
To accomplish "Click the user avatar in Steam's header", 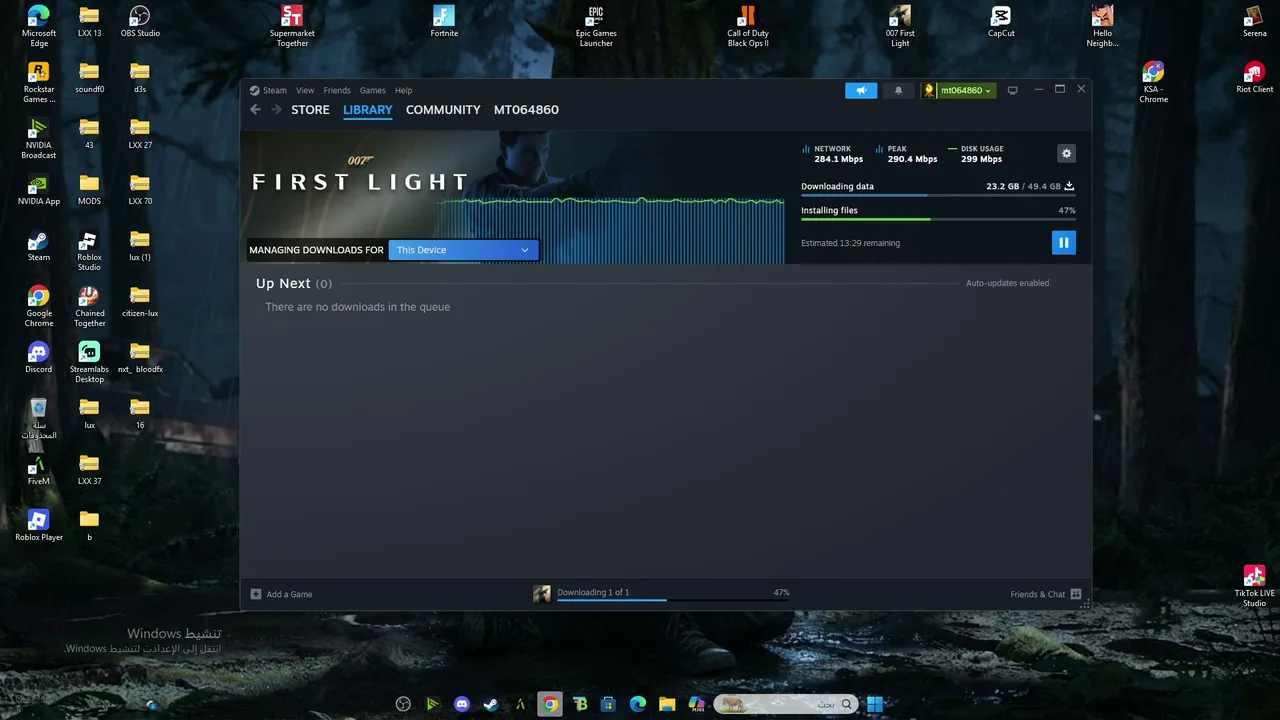I will tap(929, 90).
